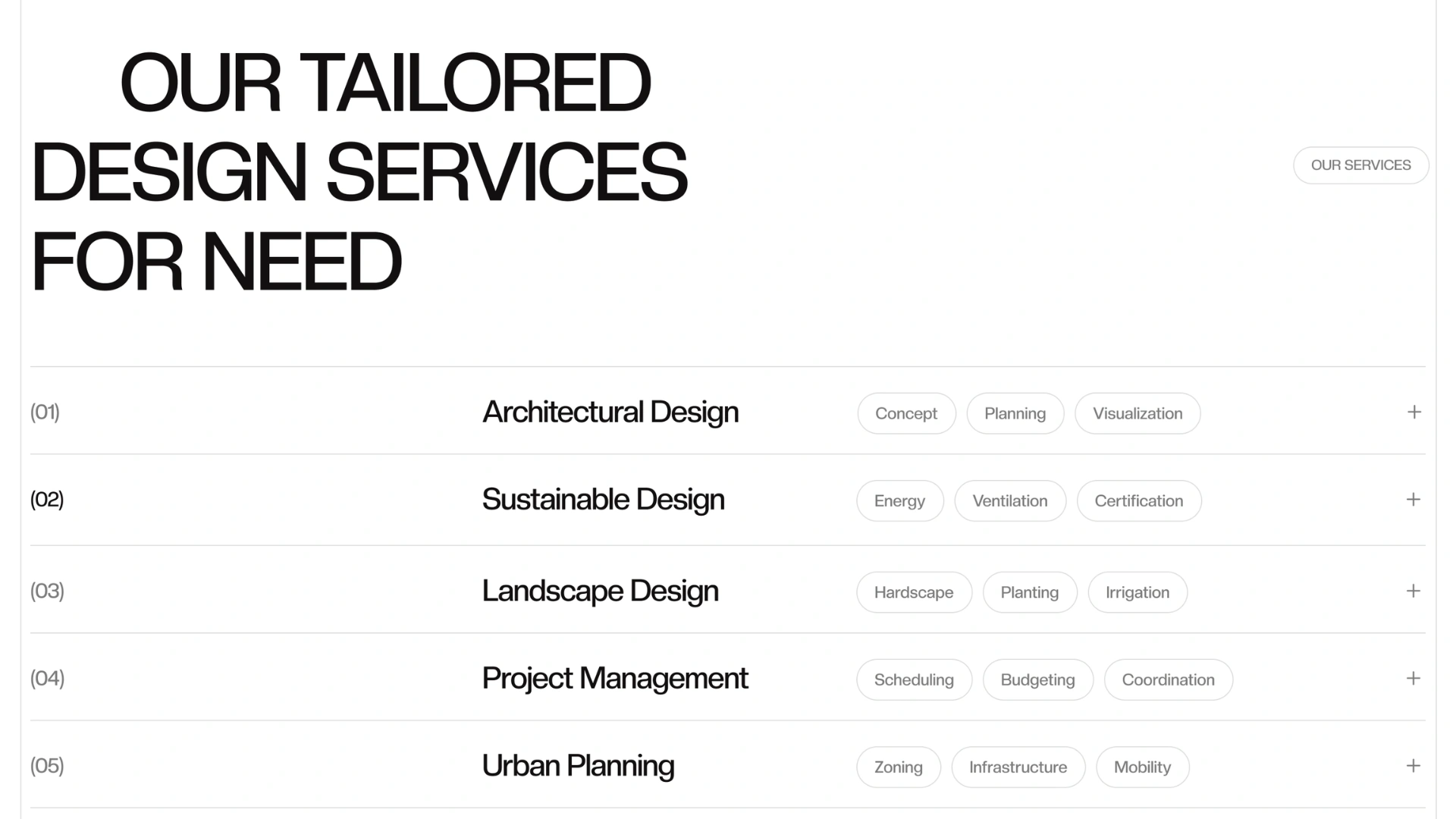Image resolution: width=1456 pixels, height=819 pixels.
Task: Choose the Zoning tag
Action: pos(899,767)
